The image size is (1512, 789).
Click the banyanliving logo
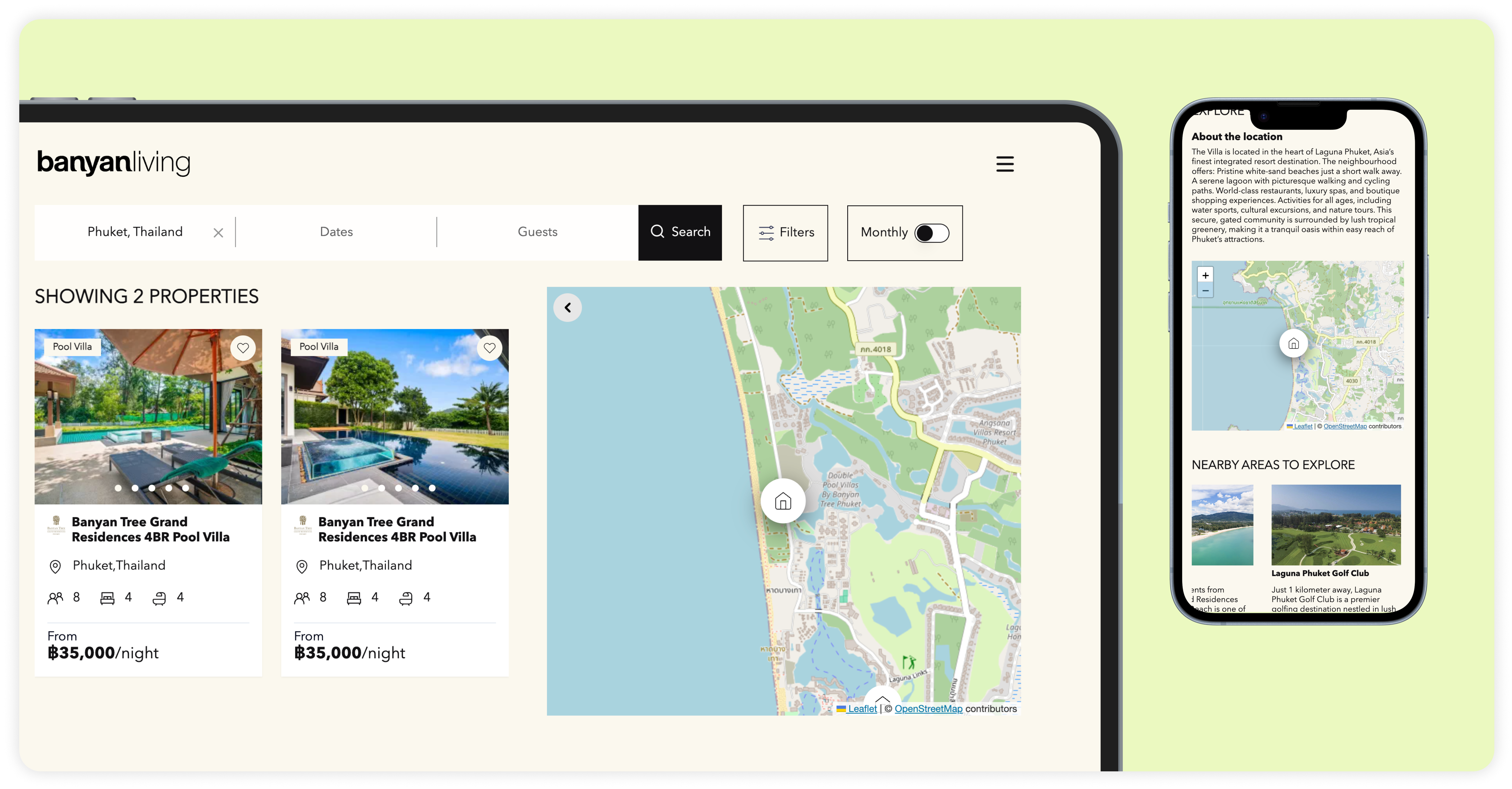click(113, 164)
